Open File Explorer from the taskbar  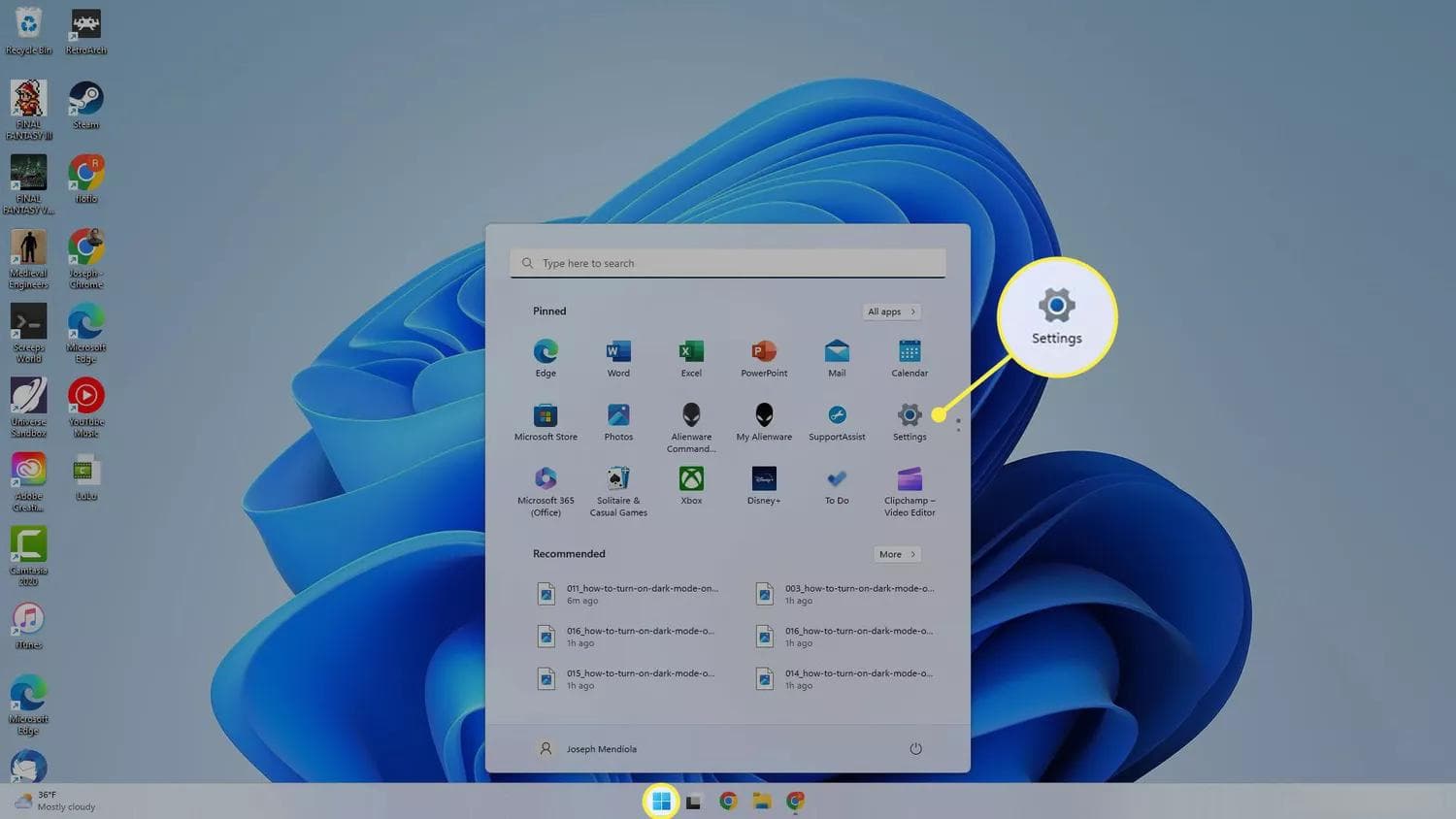762,802
